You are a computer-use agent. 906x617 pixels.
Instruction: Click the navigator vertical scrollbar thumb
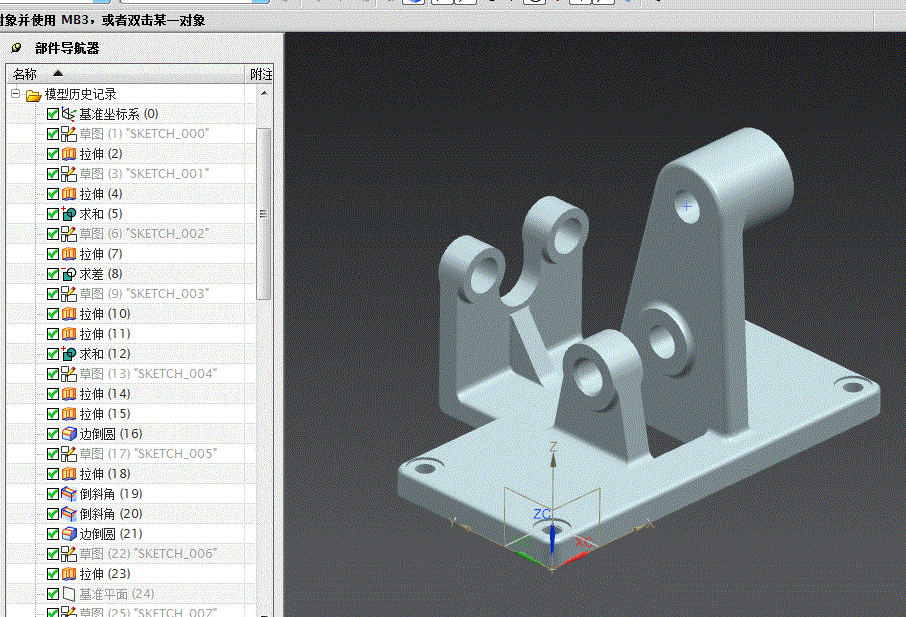click(263, 214)
